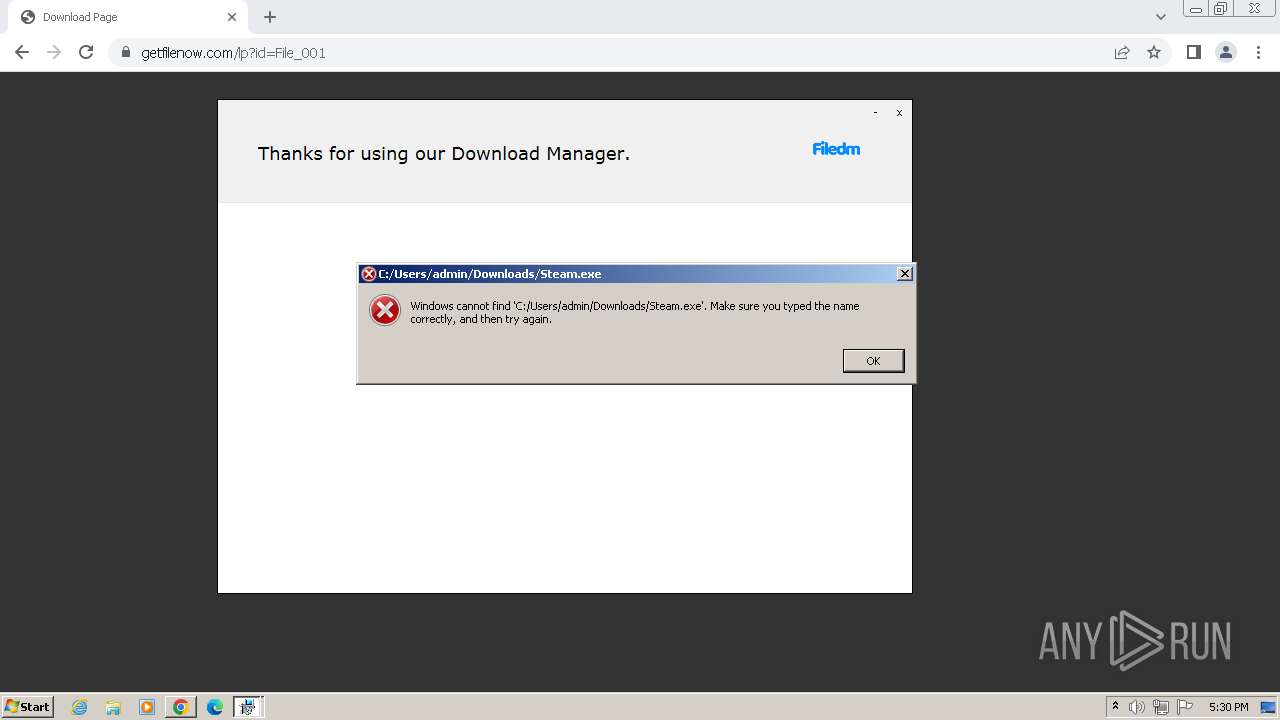Open volume control in tray
The image size is (1280, 720).
click(x=1137, y=707)
